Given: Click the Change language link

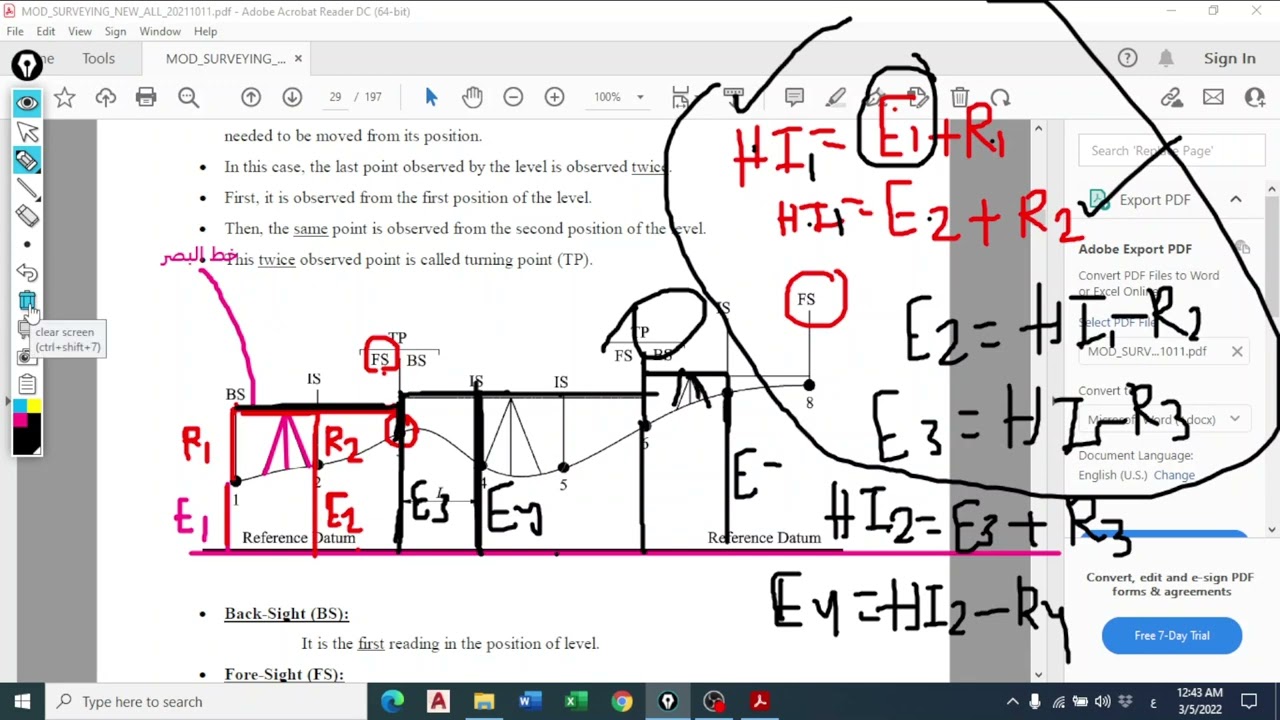Looking at the screenshot, I should 1174,475.
